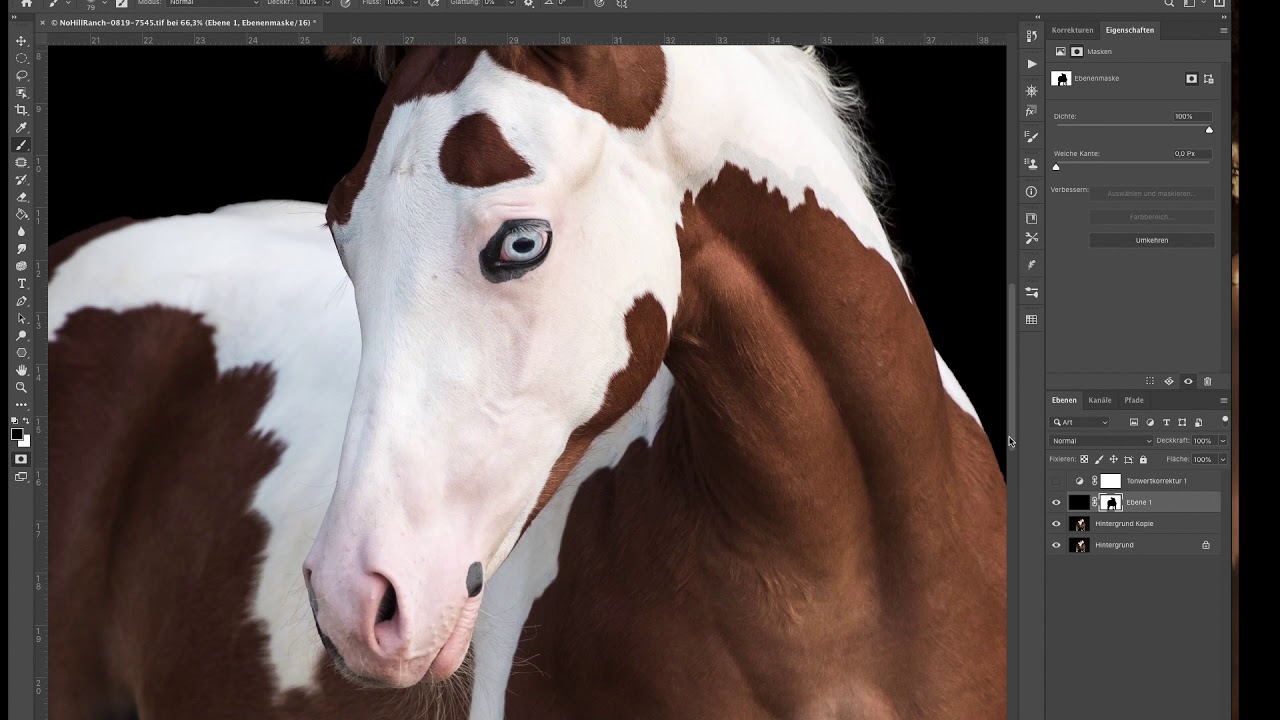Select the Eraser tool
Viewport: 1280px width, 720px height.
tap(21, 197)
